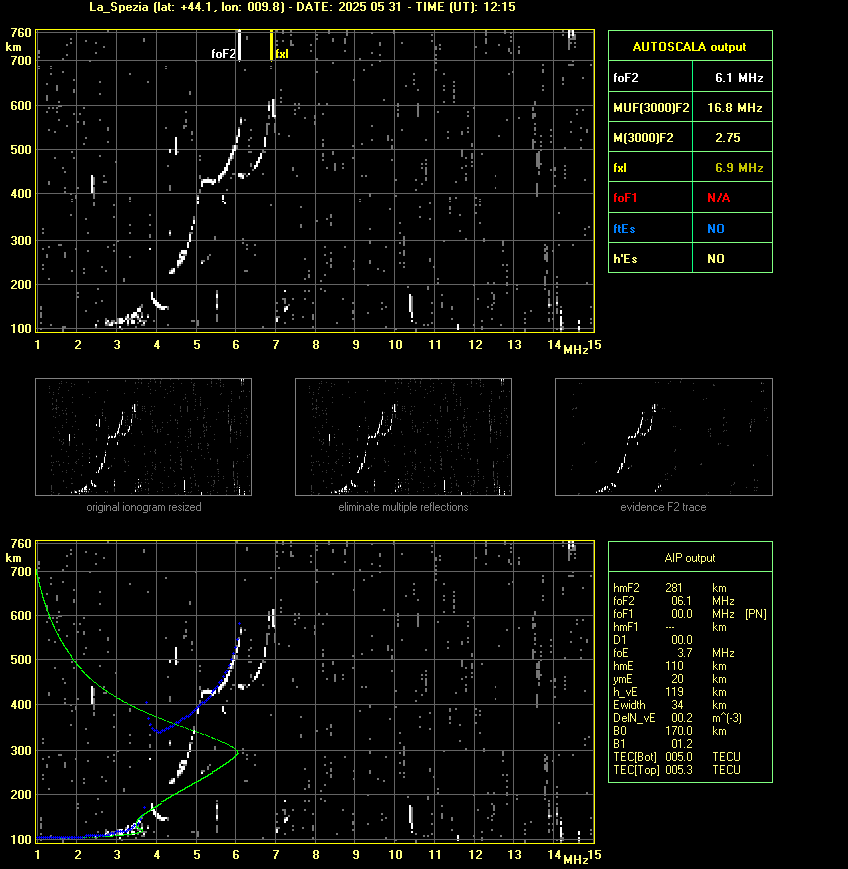Image resolution: width=848 pixels, height=869 pixels.
Task: Select the h_vE 119 km entry
Action: [670, 692]
